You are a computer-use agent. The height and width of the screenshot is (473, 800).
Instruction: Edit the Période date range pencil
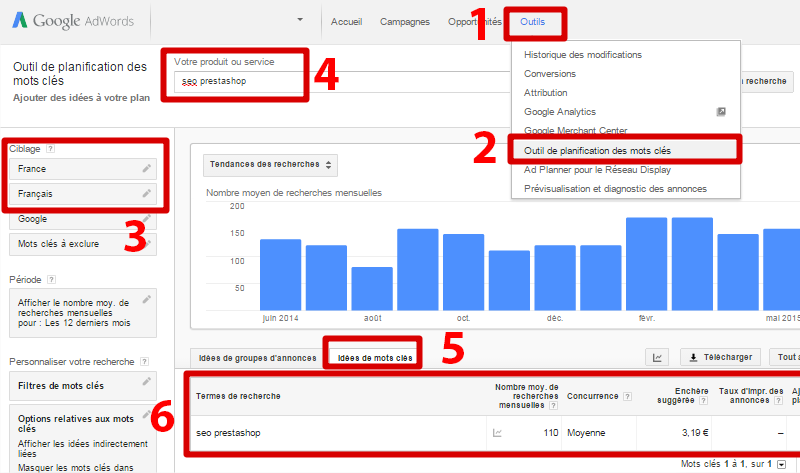(146, 300)
